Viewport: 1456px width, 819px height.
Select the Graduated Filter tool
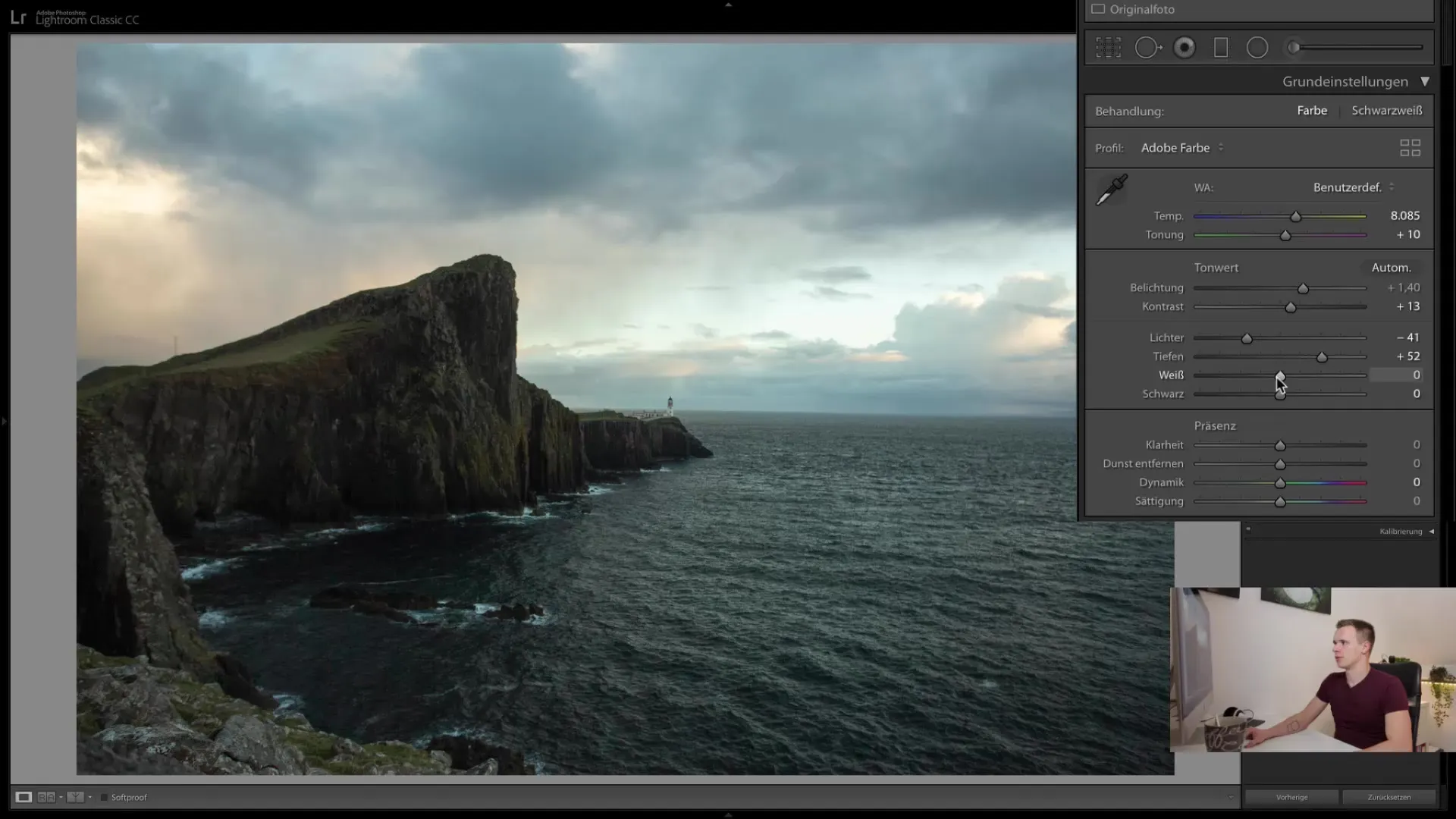click(x=1221, y=48)
